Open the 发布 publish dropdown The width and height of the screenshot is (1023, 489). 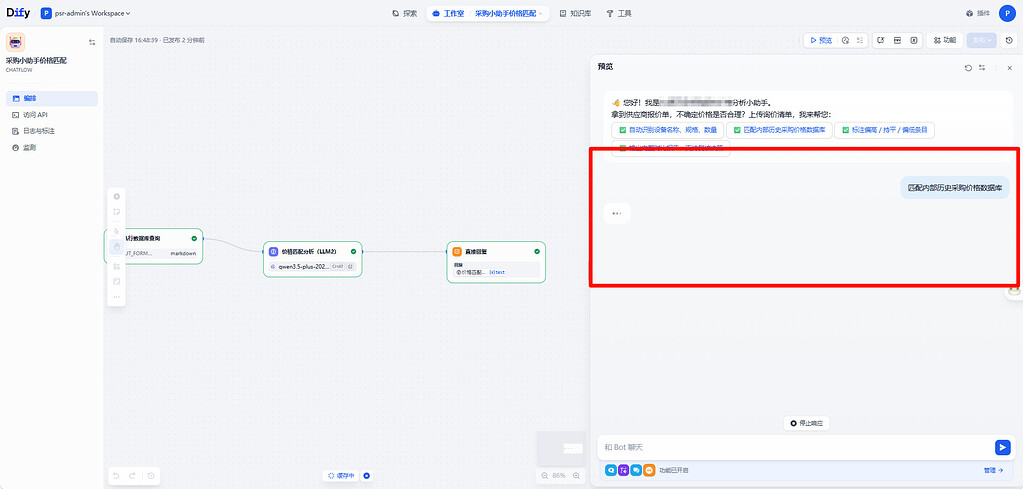click(982, 40)
